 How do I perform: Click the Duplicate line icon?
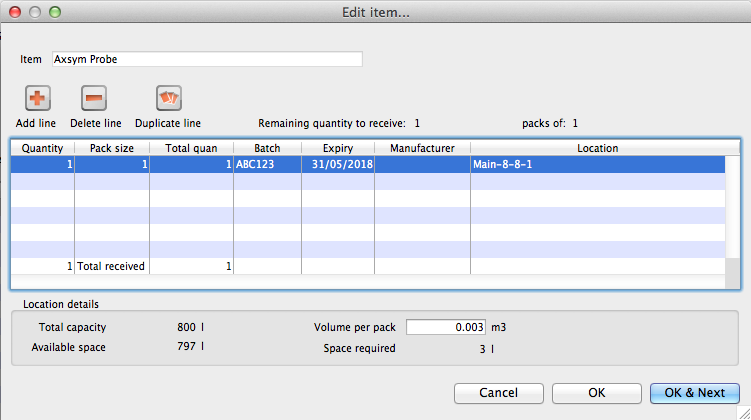[x=168, y=99]
